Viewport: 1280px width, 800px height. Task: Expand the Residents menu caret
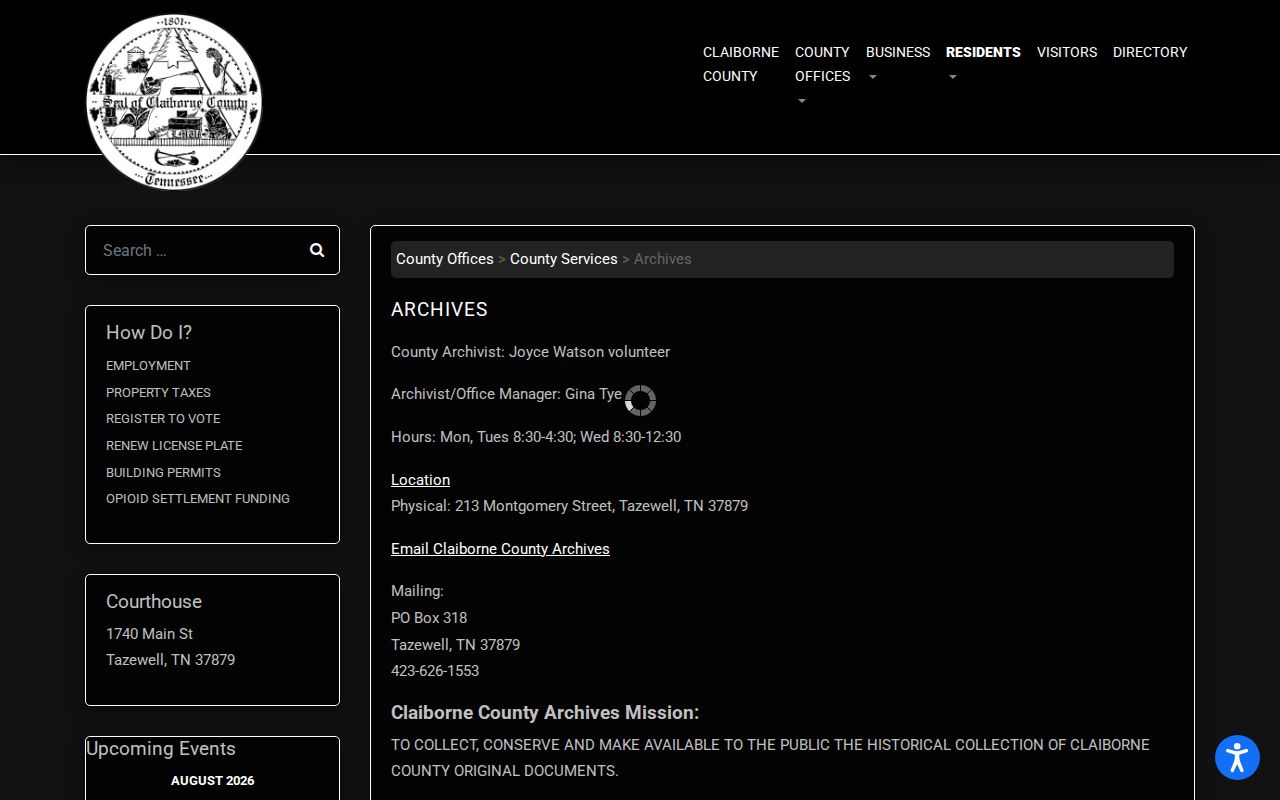click(952, 77)
